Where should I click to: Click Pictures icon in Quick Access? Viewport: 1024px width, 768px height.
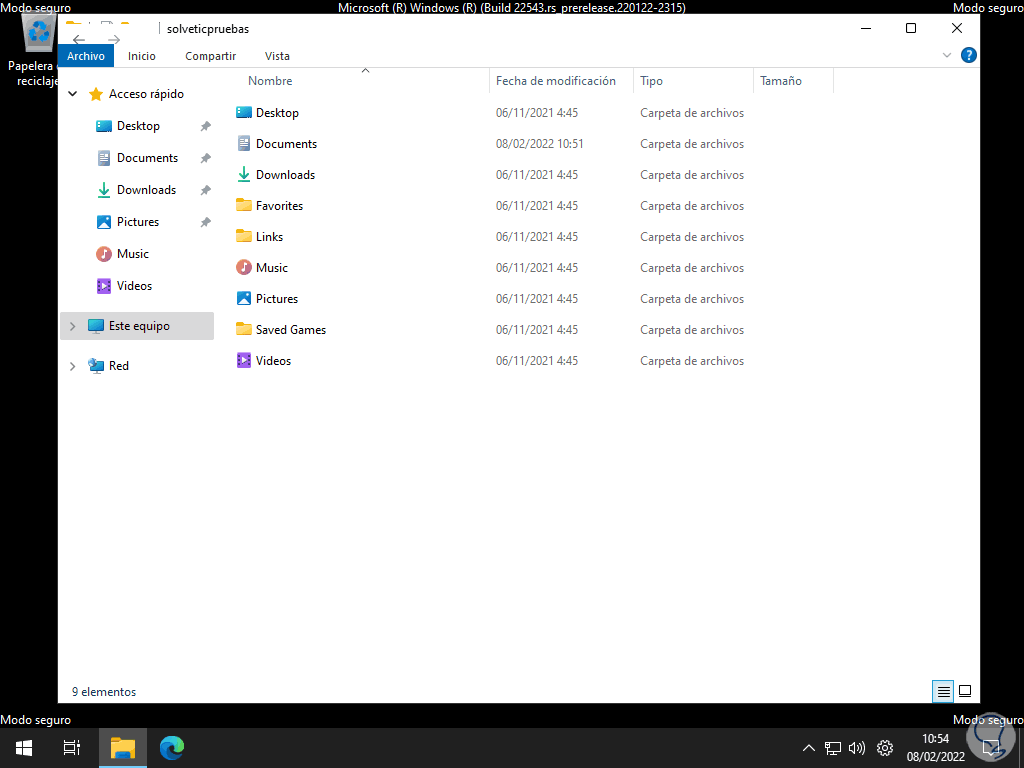point(104,222)
